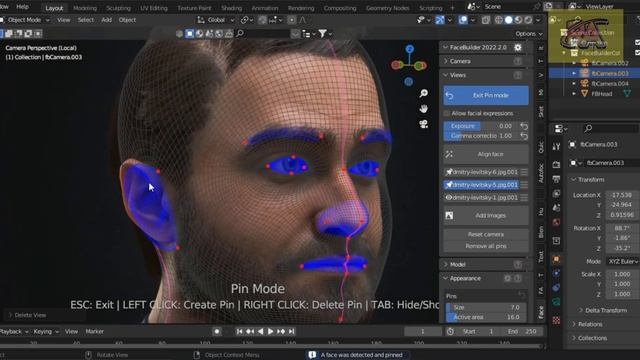This screenshot has height=360, width=640.
Task: Open hamburger menu for dmitry-levitsky-1.jpg.001
Action: pos(524,198)
